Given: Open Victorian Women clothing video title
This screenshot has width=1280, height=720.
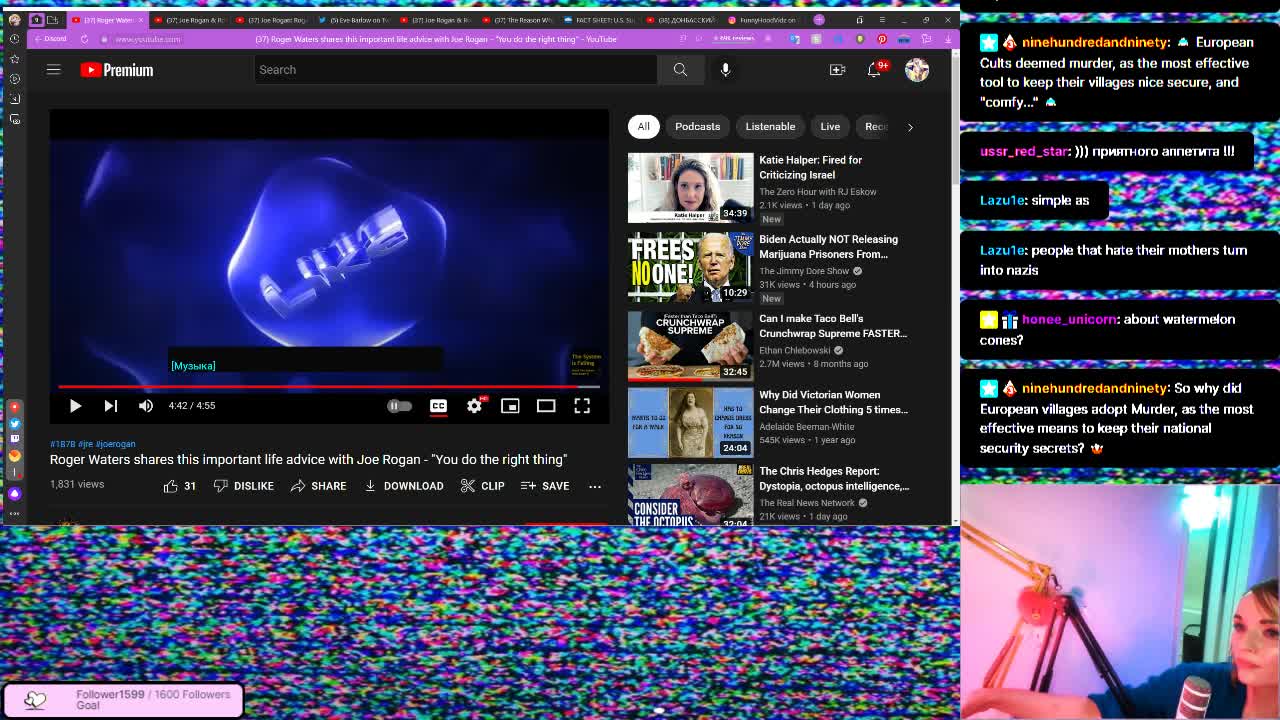Looking at the screenshot, I should 833,402.
